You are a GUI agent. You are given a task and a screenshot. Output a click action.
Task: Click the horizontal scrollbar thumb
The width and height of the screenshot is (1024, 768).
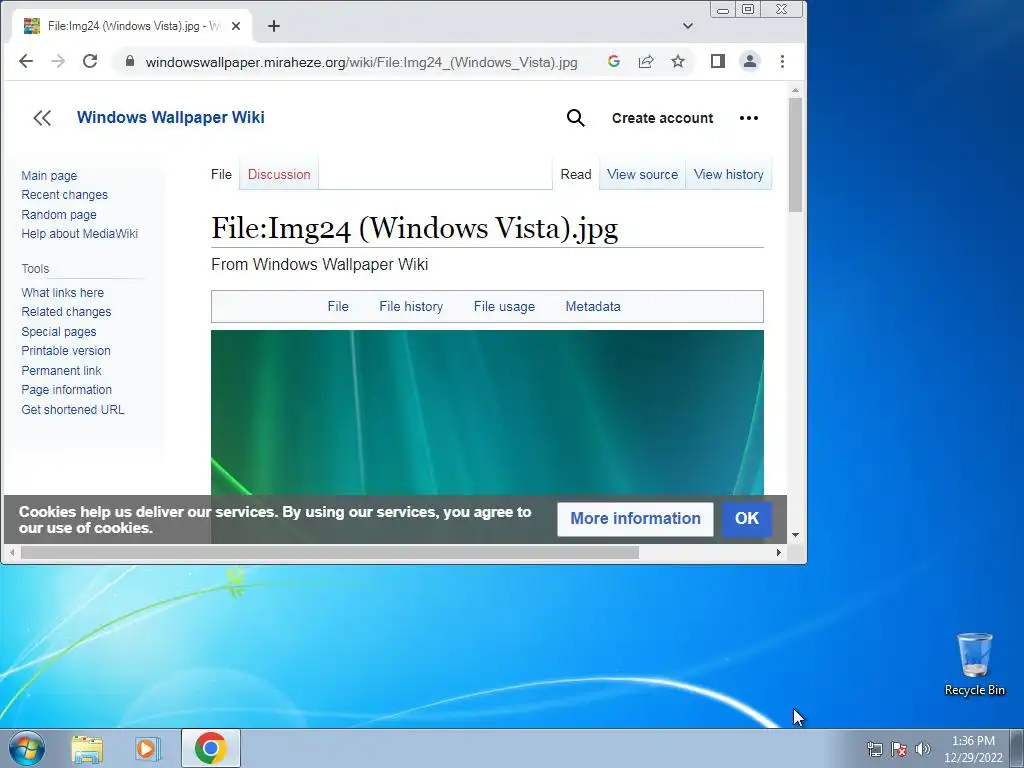[x=330, y=552]
